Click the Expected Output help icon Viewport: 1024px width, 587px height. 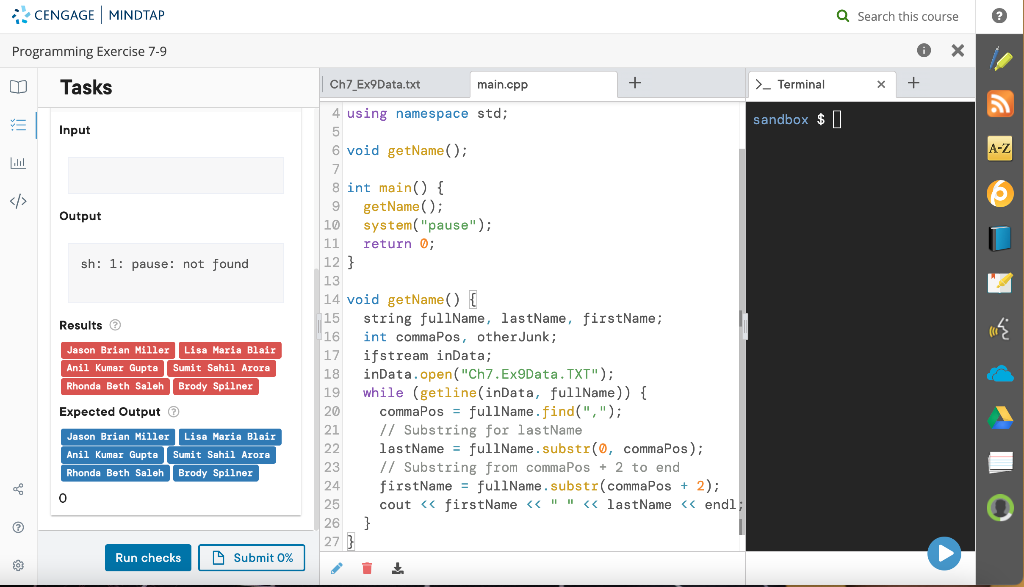pos(174,411)
